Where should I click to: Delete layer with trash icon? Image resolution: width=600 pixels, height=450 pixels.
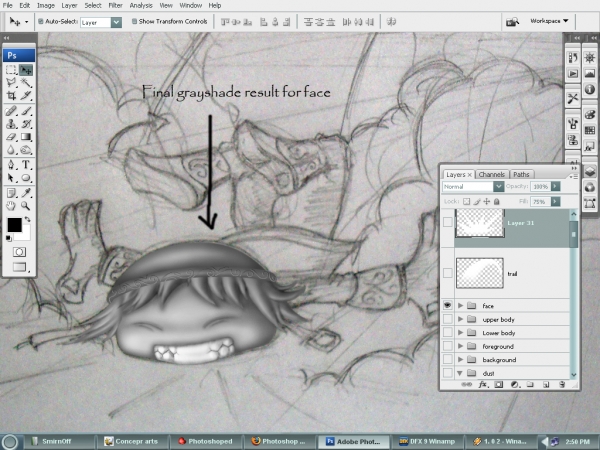pos(562,385)
